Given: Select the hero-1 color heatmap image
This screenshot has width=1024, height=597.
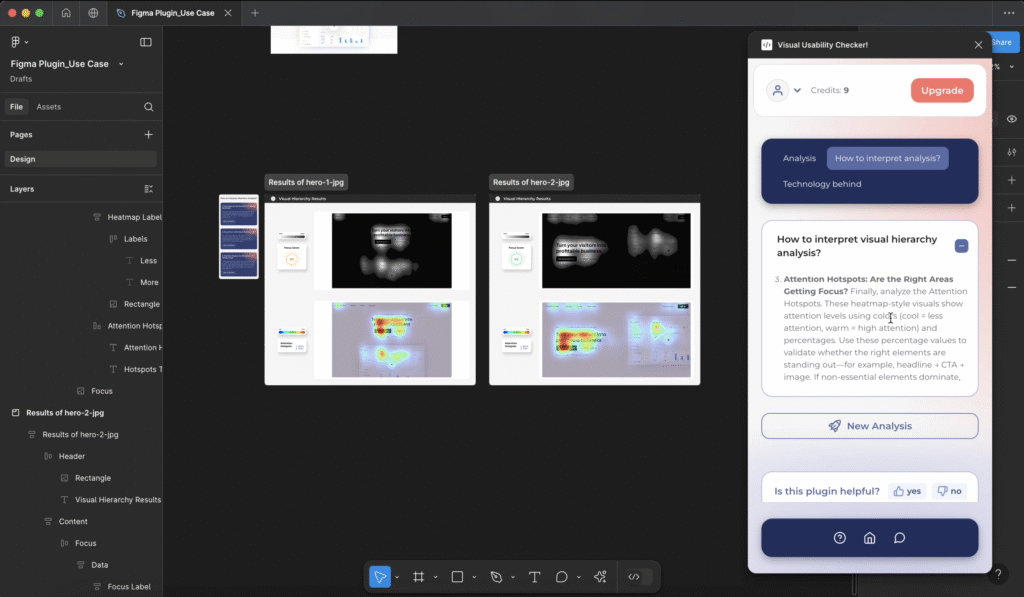Looking at the screenshot, I should (391, 340).
